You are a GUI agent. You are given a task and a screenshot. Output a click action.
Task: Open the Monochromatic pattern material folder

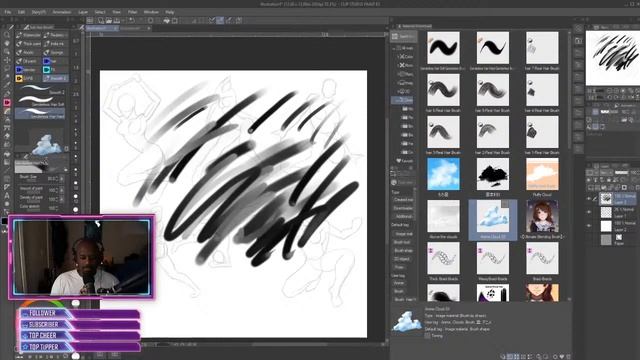[x=406, y=65]
